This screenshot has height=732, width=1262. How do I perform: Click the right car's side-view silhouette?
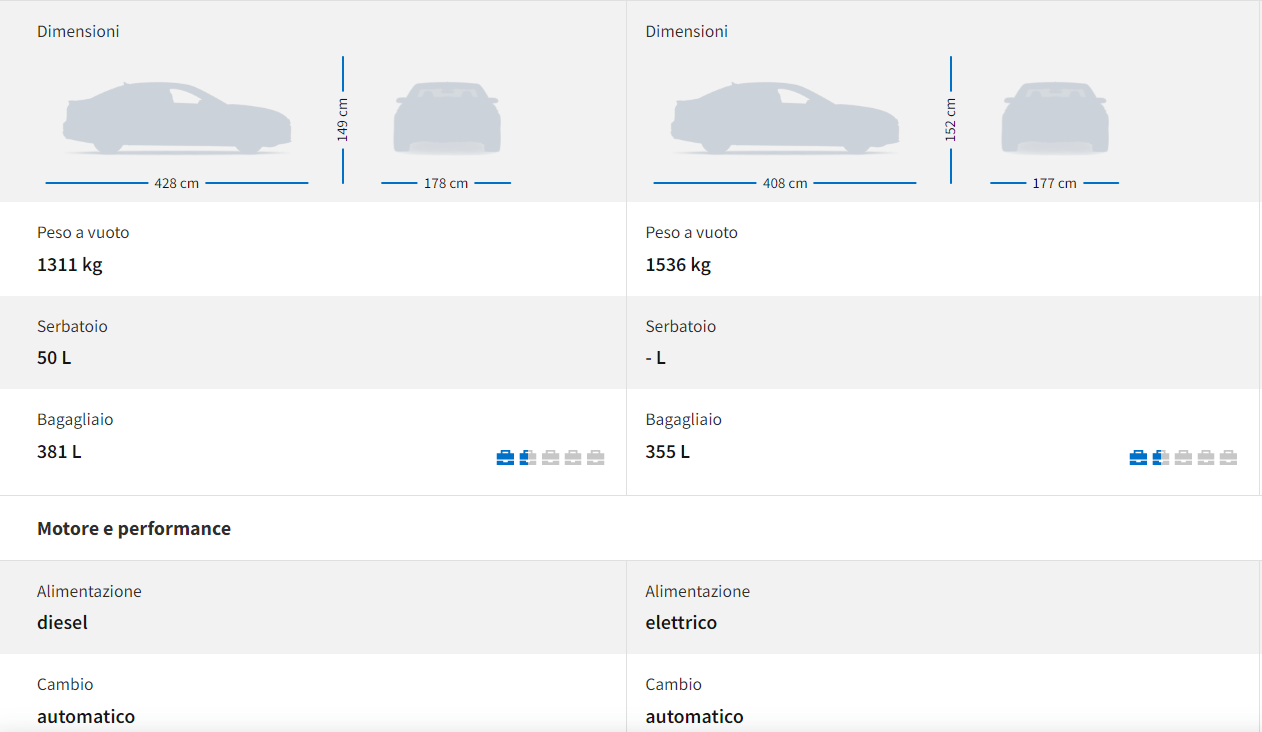(785, 118)
